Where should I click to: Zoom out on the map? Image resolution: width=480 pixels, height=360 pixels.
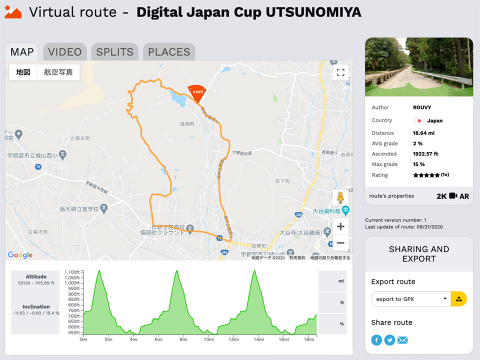point(340,243)
